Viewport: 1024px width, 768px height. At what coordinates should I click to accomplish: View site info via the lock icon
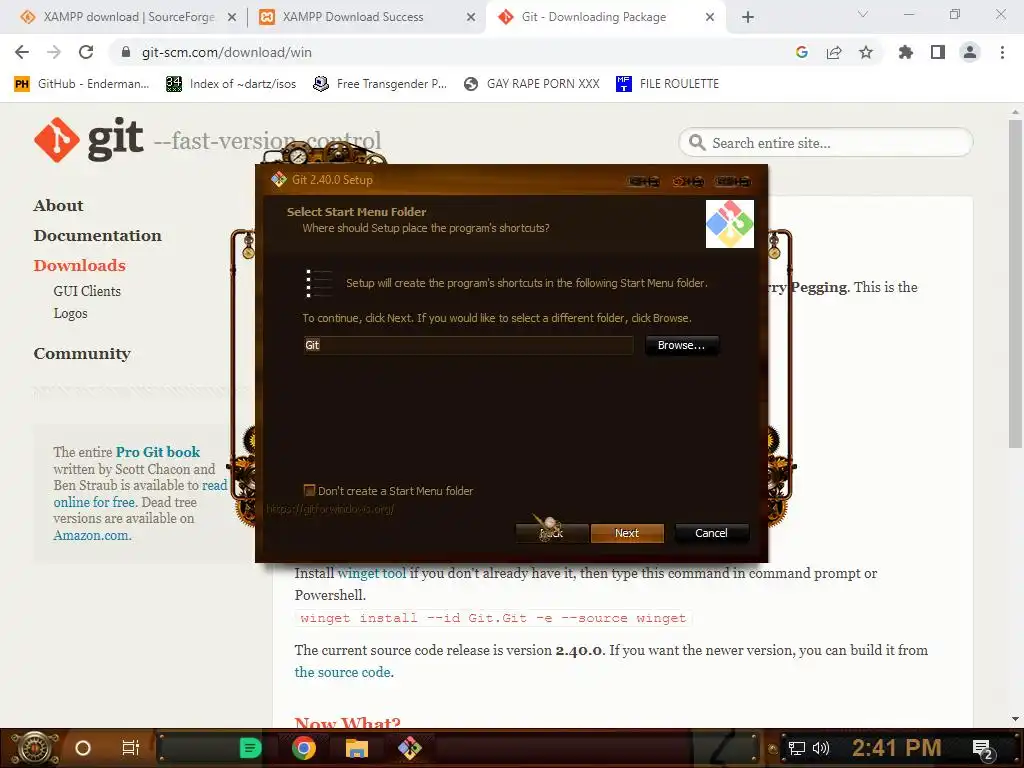point(126,52)
